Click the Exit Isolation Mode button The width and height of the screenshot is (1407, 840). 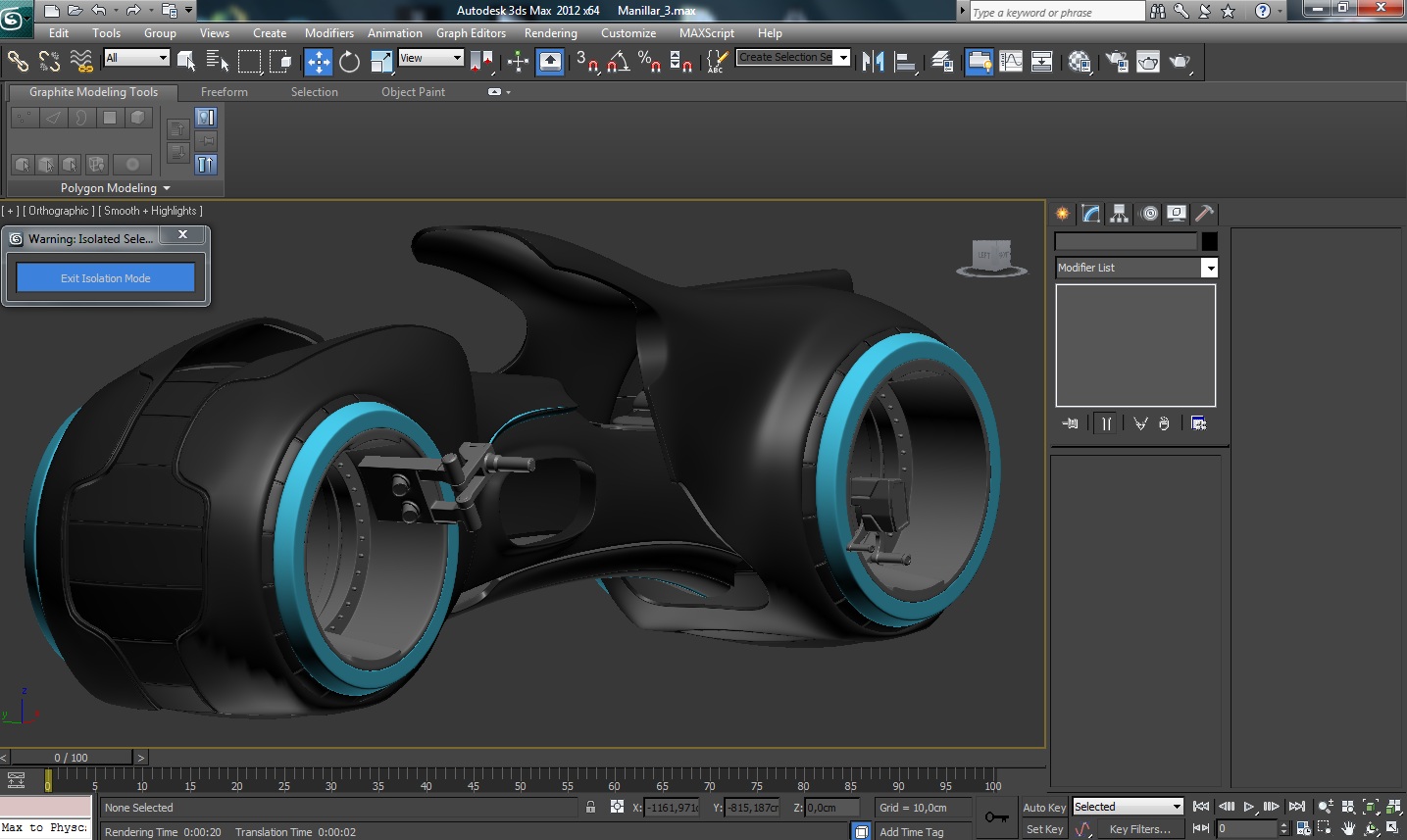tap(105, 278)
